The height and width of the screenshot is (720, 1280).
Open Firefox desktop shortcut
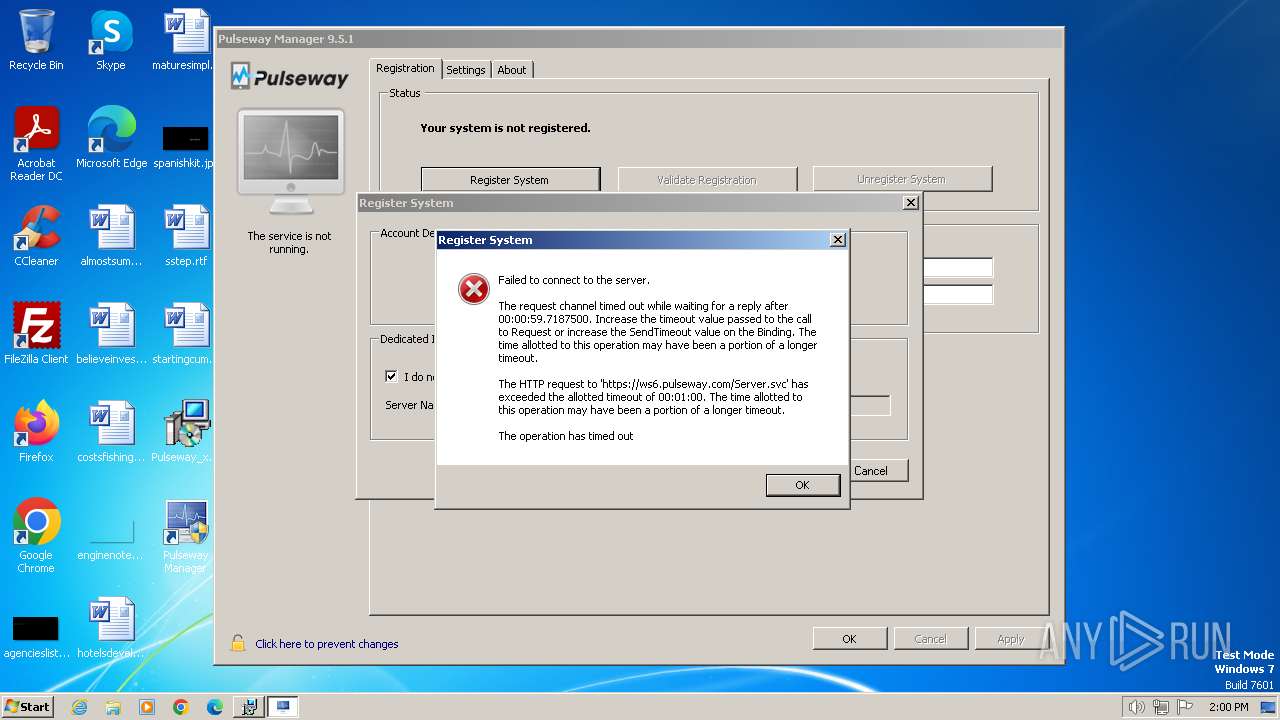[36, 432]
